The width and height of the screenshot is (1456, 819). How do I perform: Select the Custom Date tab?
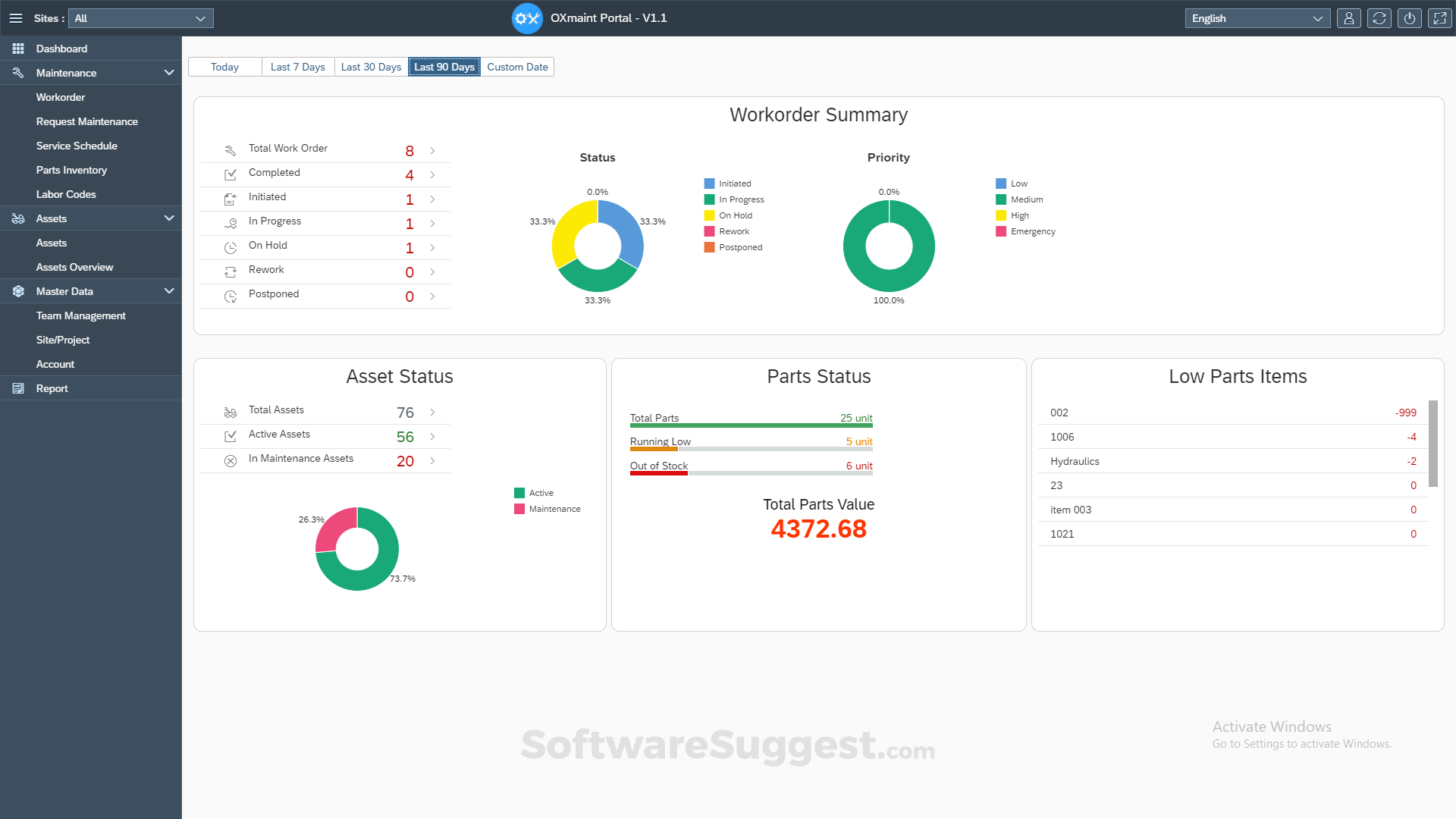[517, 67]
